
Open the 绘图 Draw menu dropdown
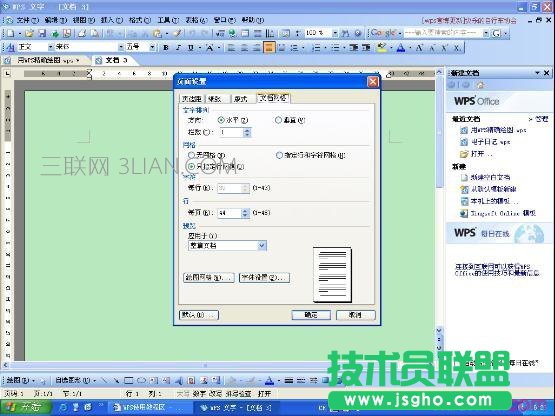[x=21, y=381]
